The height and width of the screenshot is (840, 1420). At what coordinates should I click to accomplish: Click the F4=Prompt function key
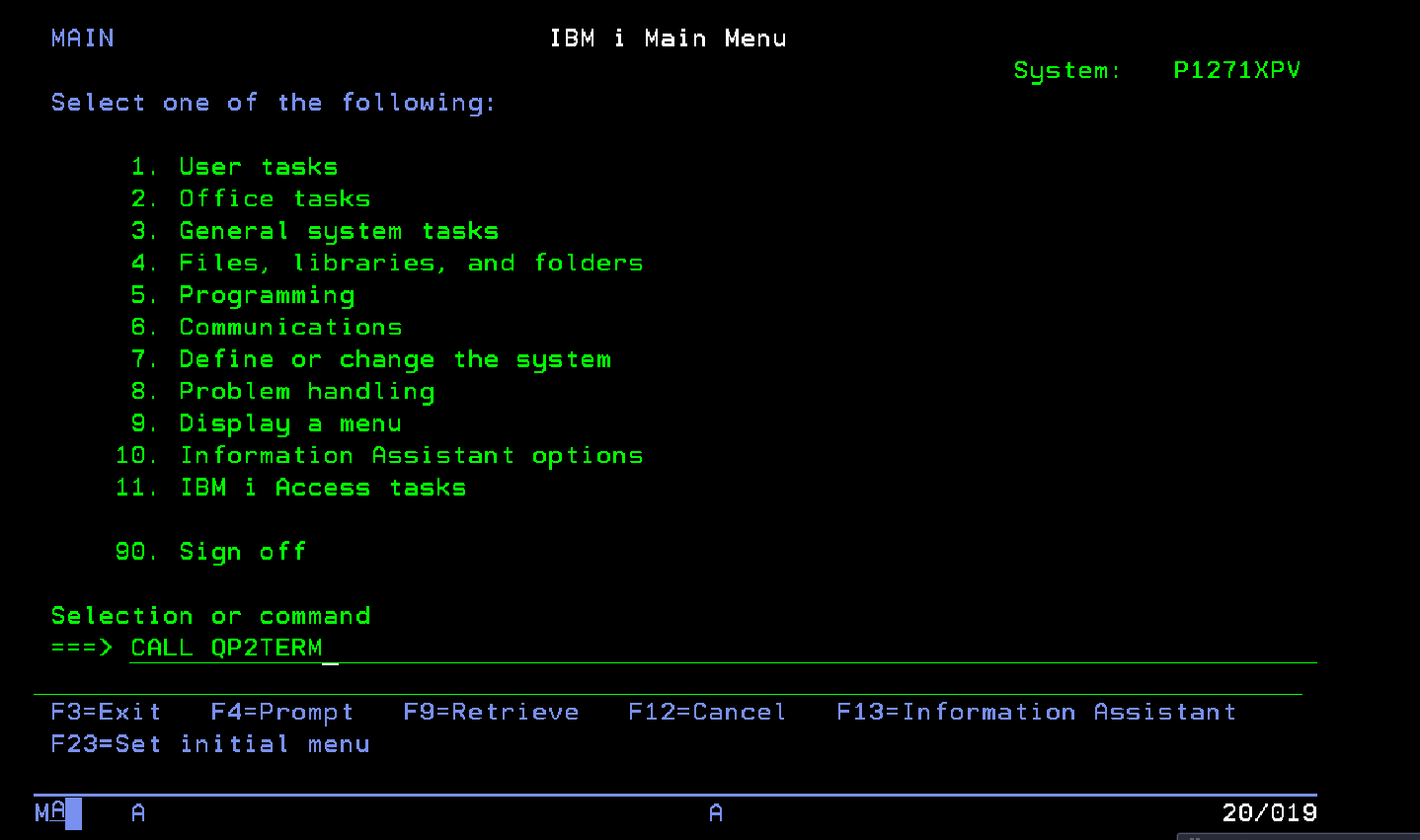(x=281, y=712)
